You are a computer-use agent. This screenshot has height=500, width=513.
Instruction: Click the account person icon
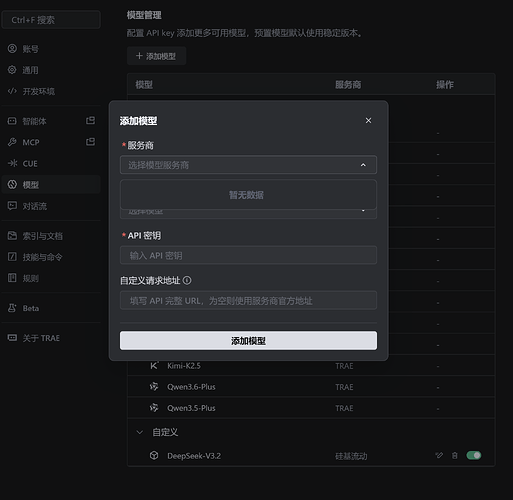12,49
